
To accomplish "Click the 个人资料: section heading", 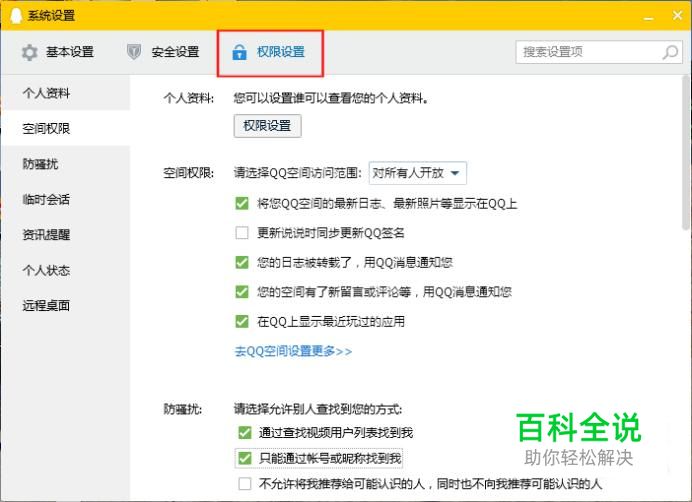I will click(188, 98).
